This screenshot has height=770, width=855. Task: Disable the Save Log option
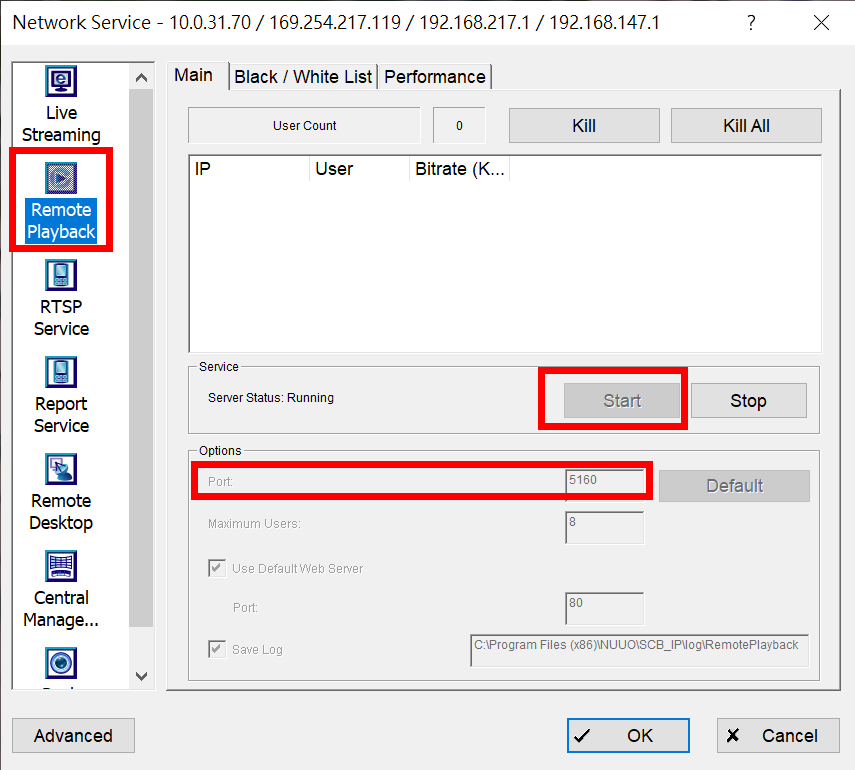pyautogui.click(x=217, y=649)
